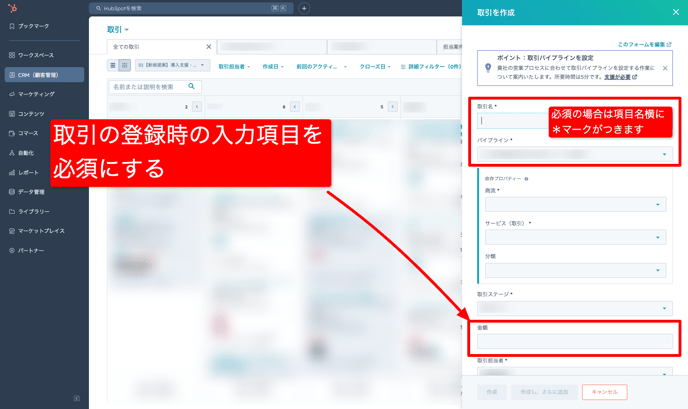Image resolution: width=688 pixels, height=409 pixels.
Task: Switch to list view icon
Action: pos(113,65)
